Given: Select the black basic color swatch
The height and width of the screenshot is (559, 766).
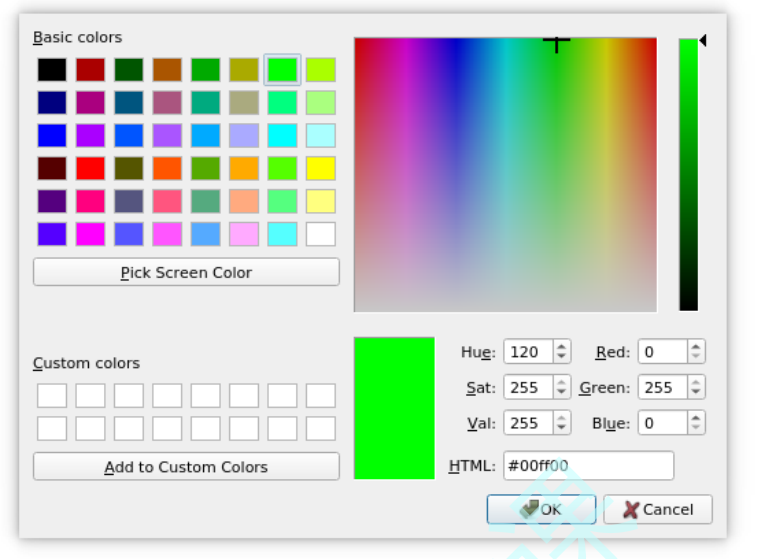Looking at the screenshot, I should pos(52,69).
